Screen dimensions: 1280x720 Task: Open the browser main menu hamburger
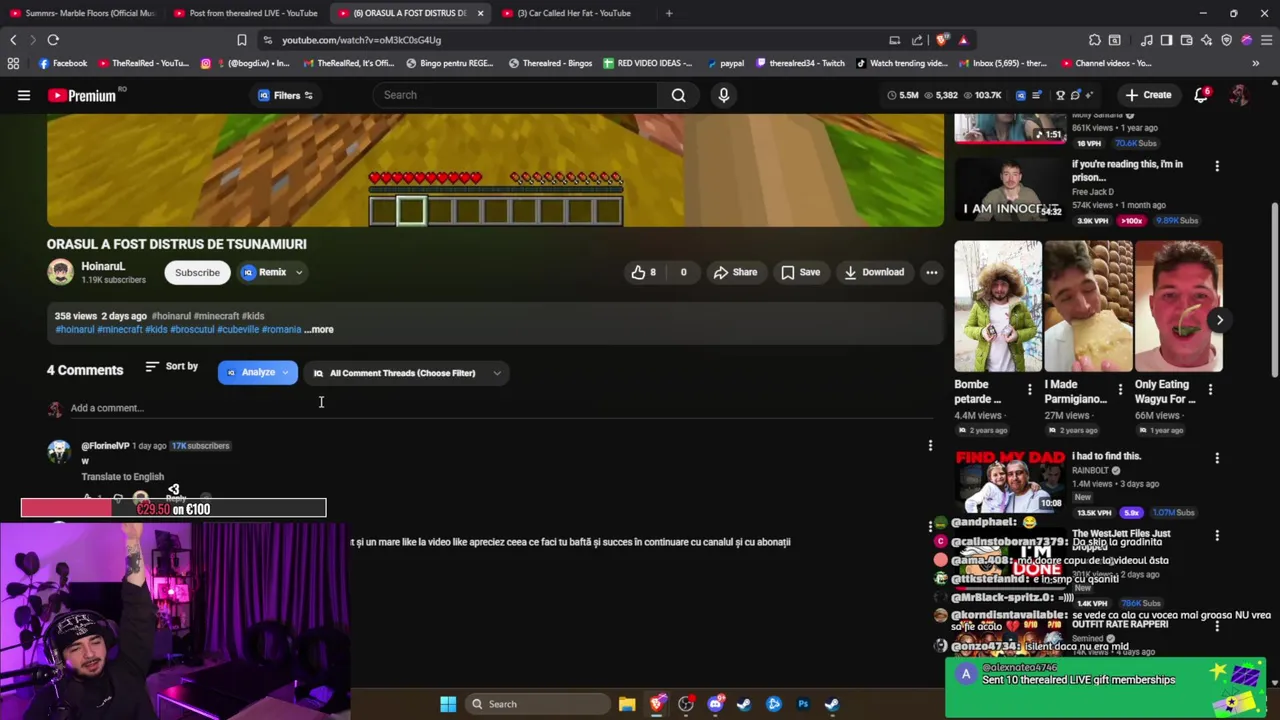point(1266,40)
